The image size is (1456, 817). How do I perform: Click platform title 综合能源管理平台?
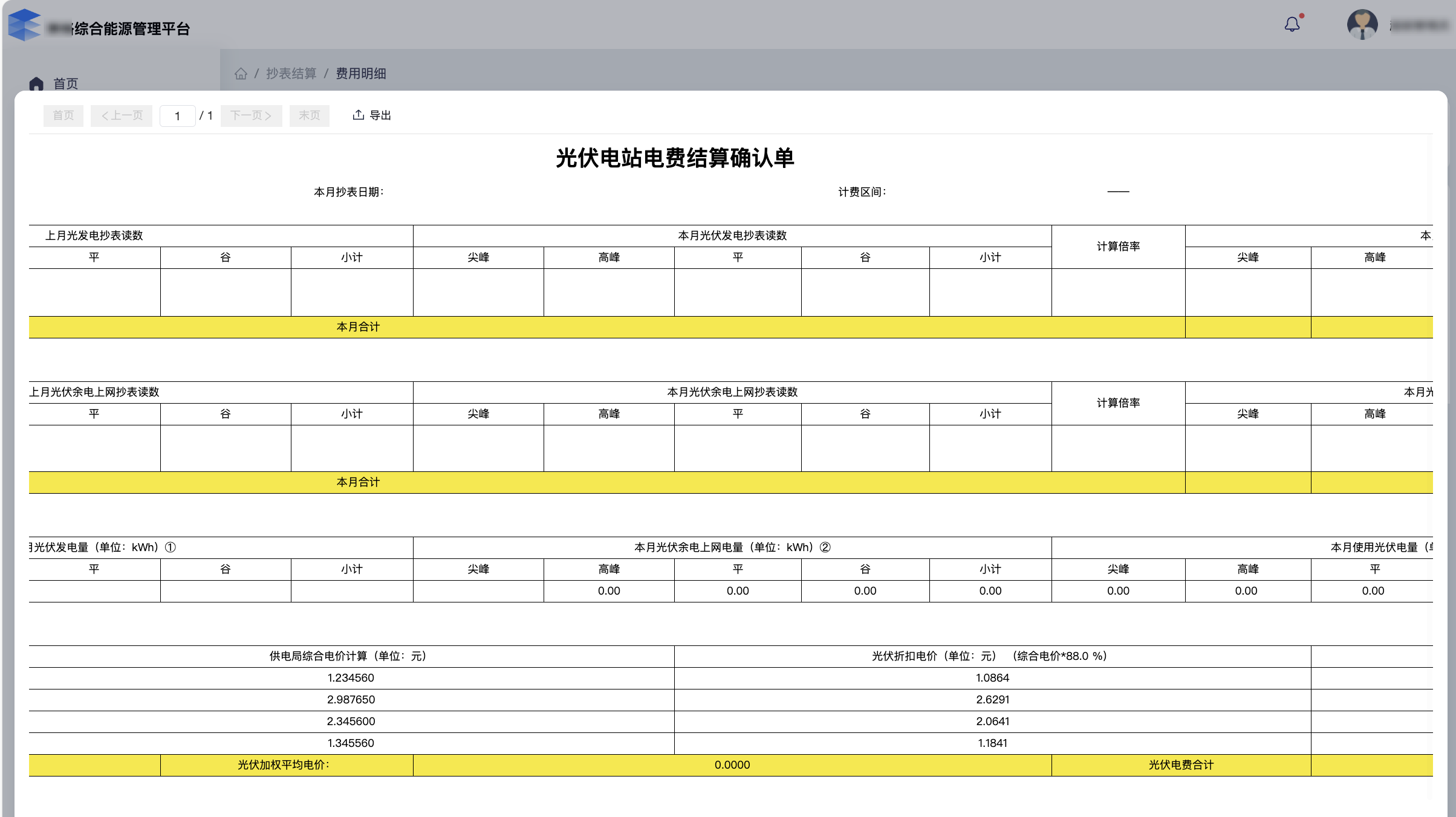(132, 29)
